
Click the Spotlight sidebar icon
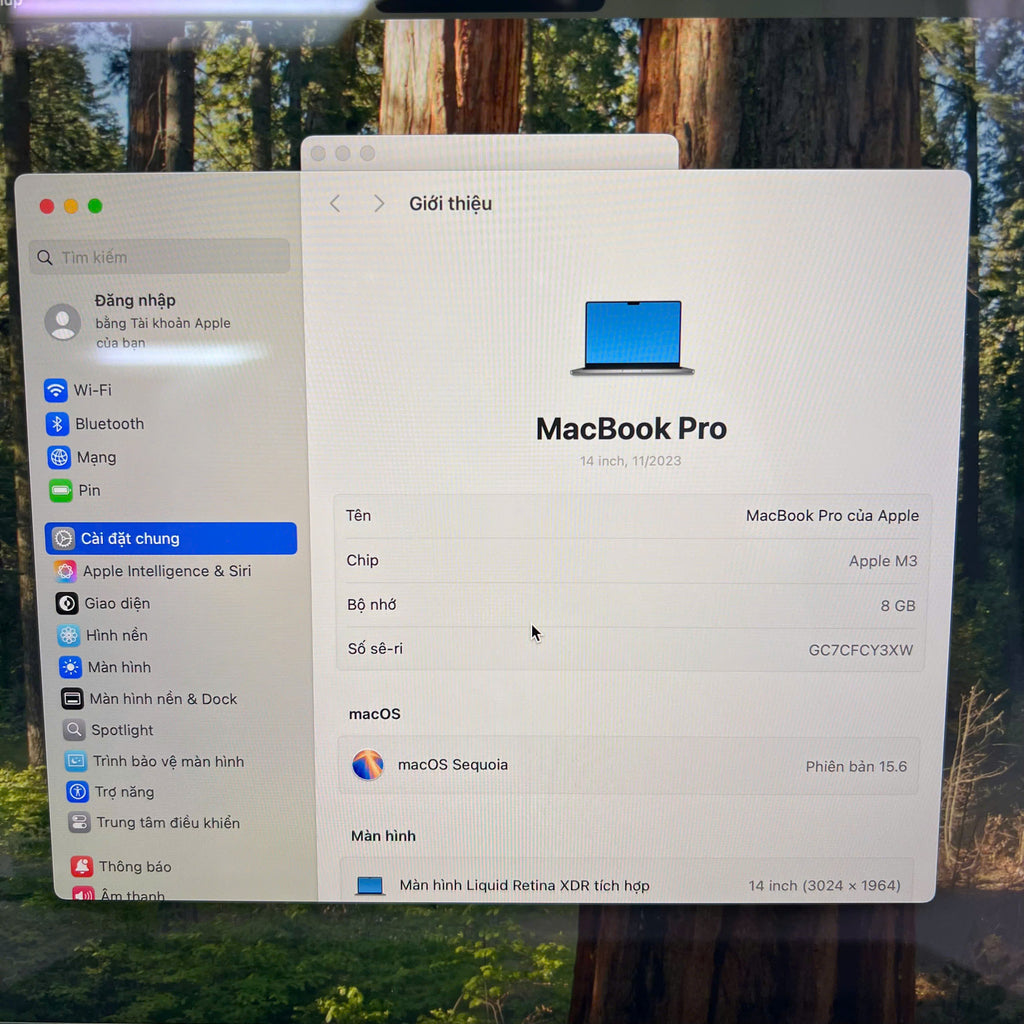(x=74, y=730)
